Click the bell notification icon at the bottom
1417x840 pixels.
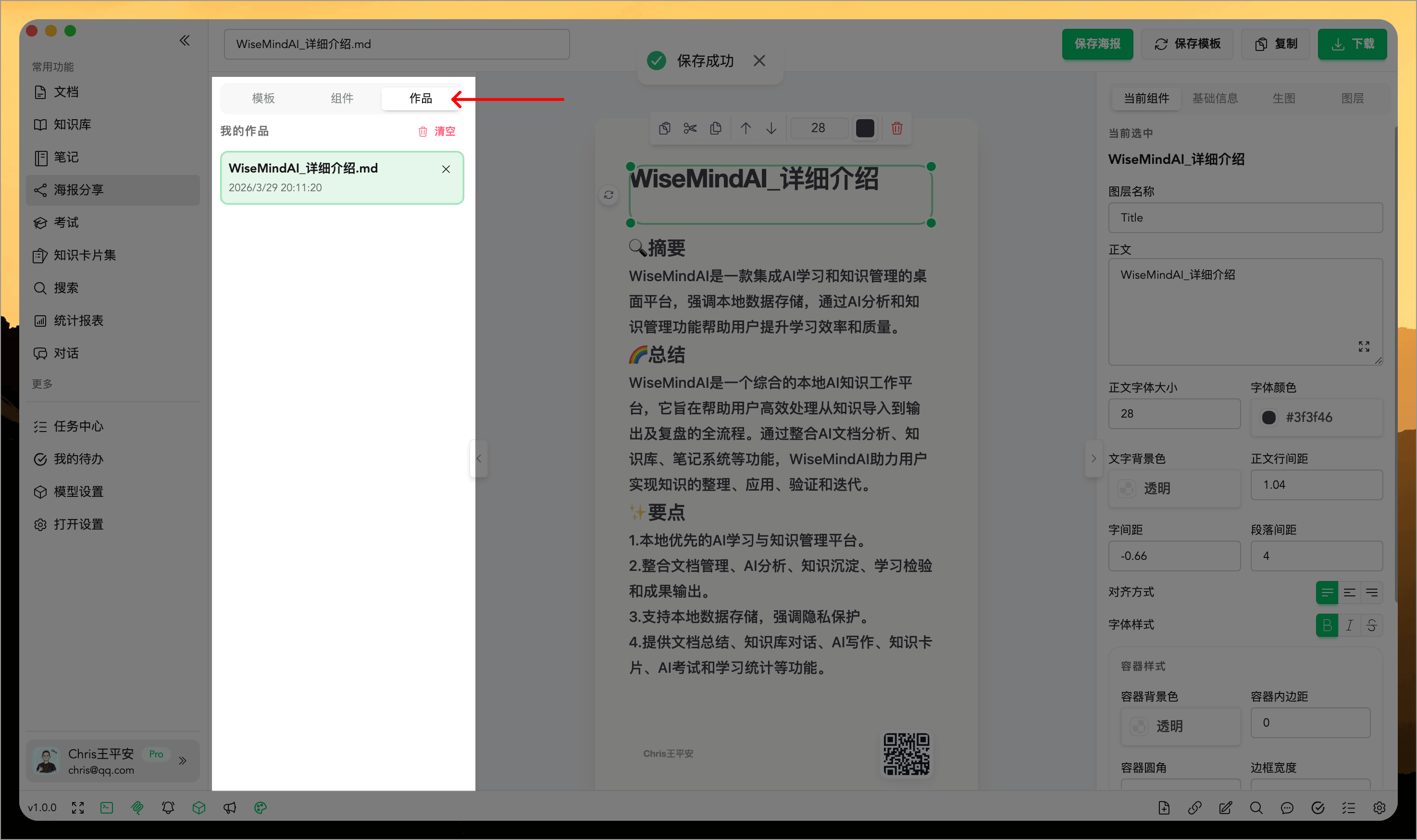point(168,808)
